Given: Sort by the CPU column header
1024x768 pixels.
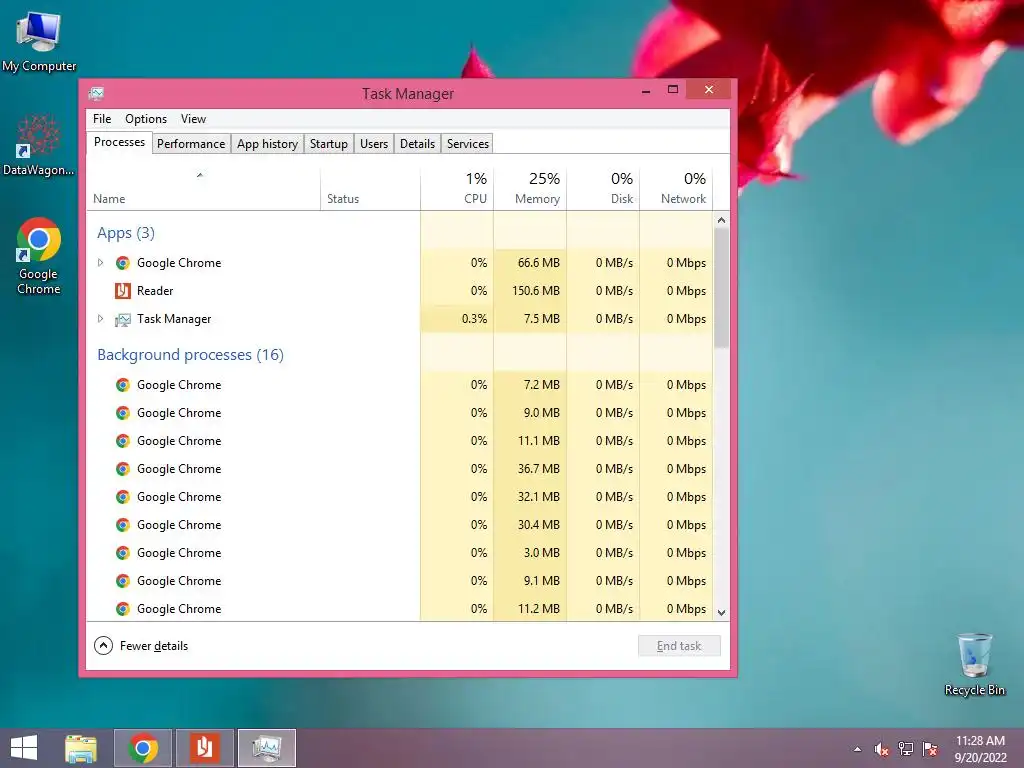Looking at the screenshot, I should pos(457,189).
